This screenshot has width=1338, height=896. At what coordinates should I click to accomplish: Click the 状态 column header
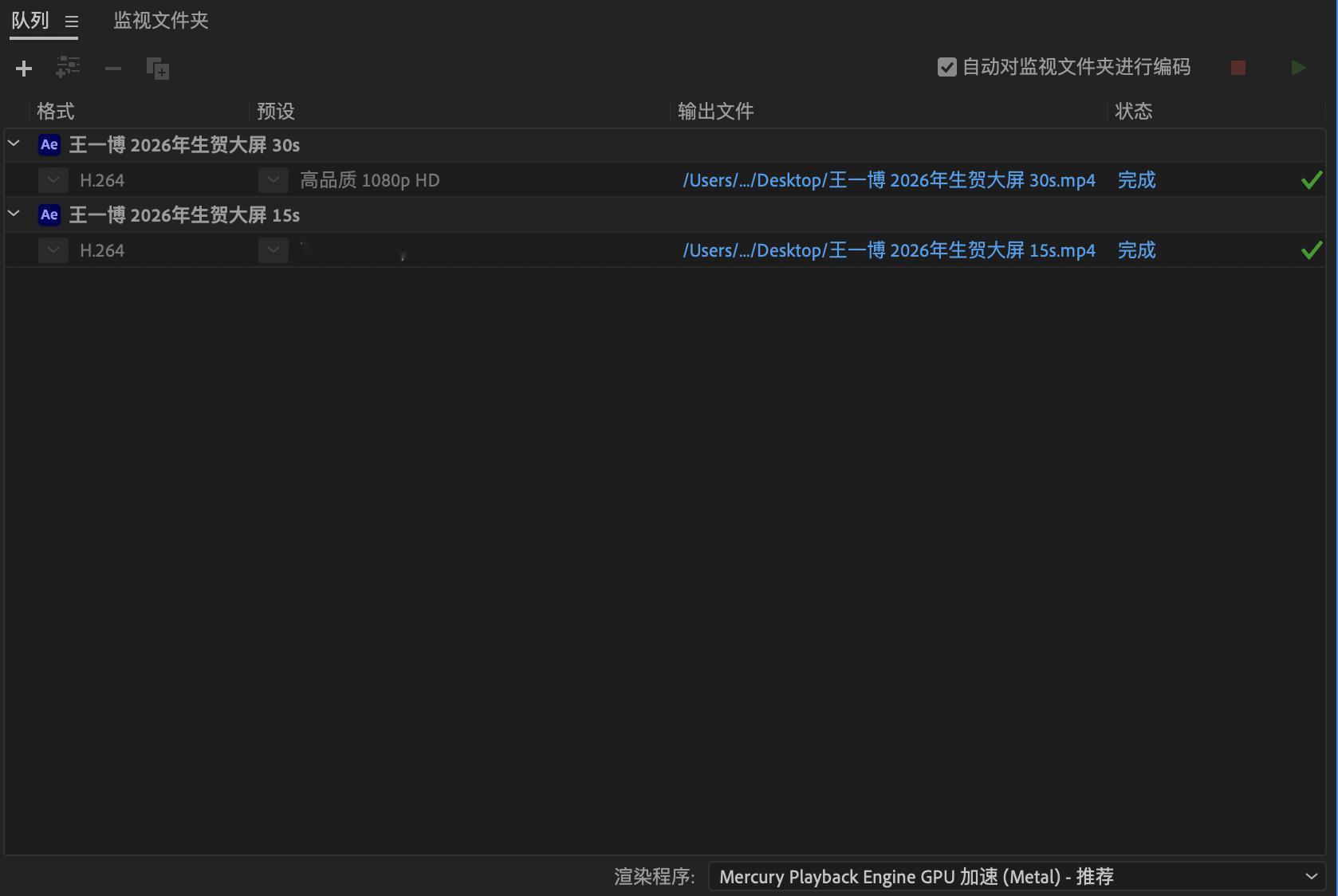point(1134,111)
